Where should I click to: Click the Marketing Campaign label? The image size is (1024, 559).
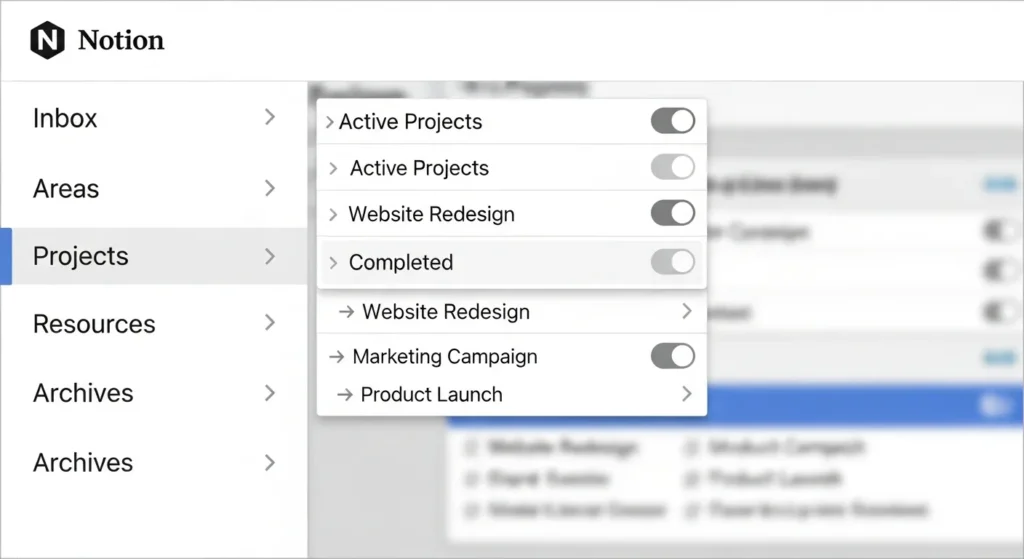point(445,357)
